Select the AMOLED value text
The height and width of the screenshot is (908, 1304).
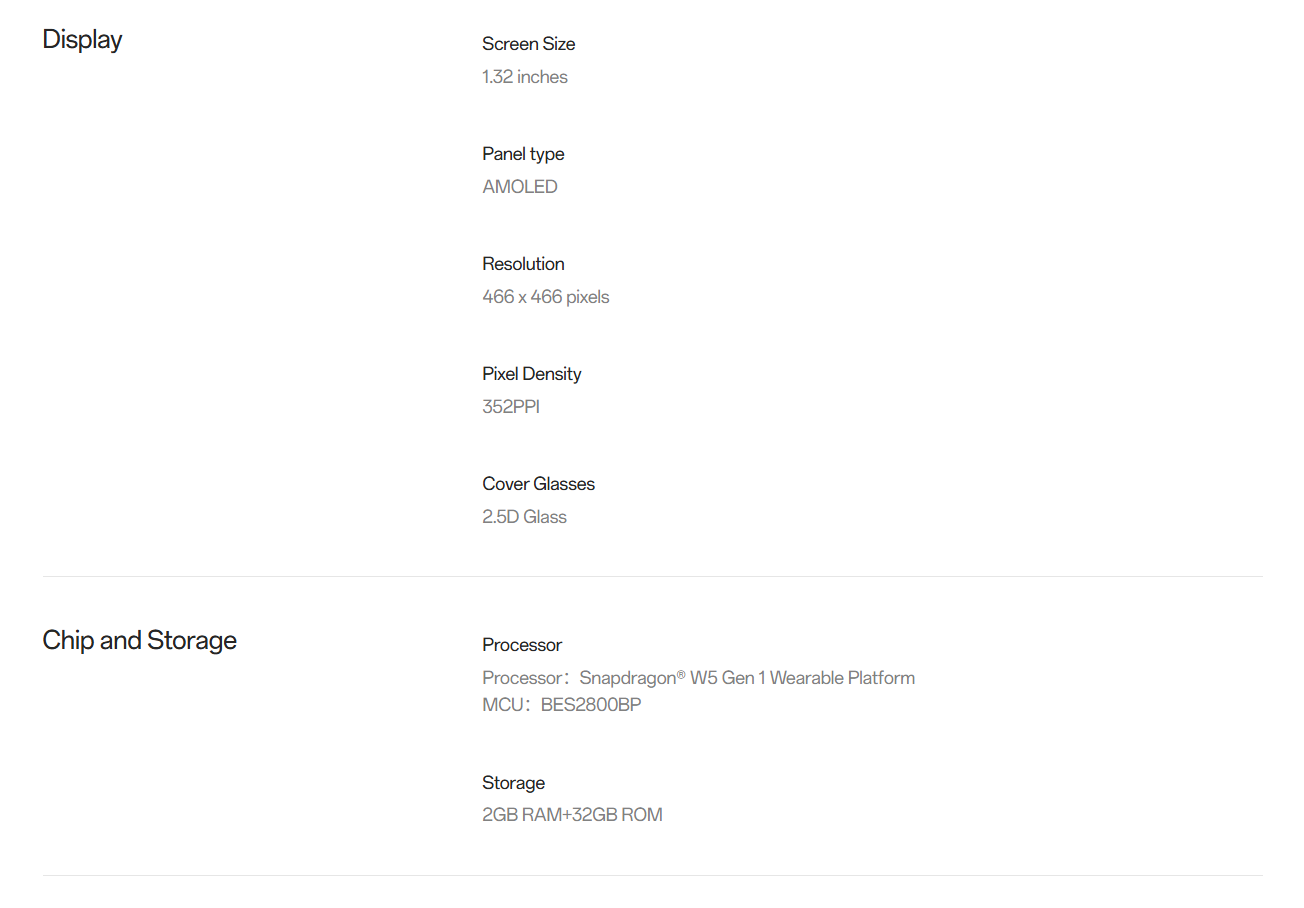point(519,187)
